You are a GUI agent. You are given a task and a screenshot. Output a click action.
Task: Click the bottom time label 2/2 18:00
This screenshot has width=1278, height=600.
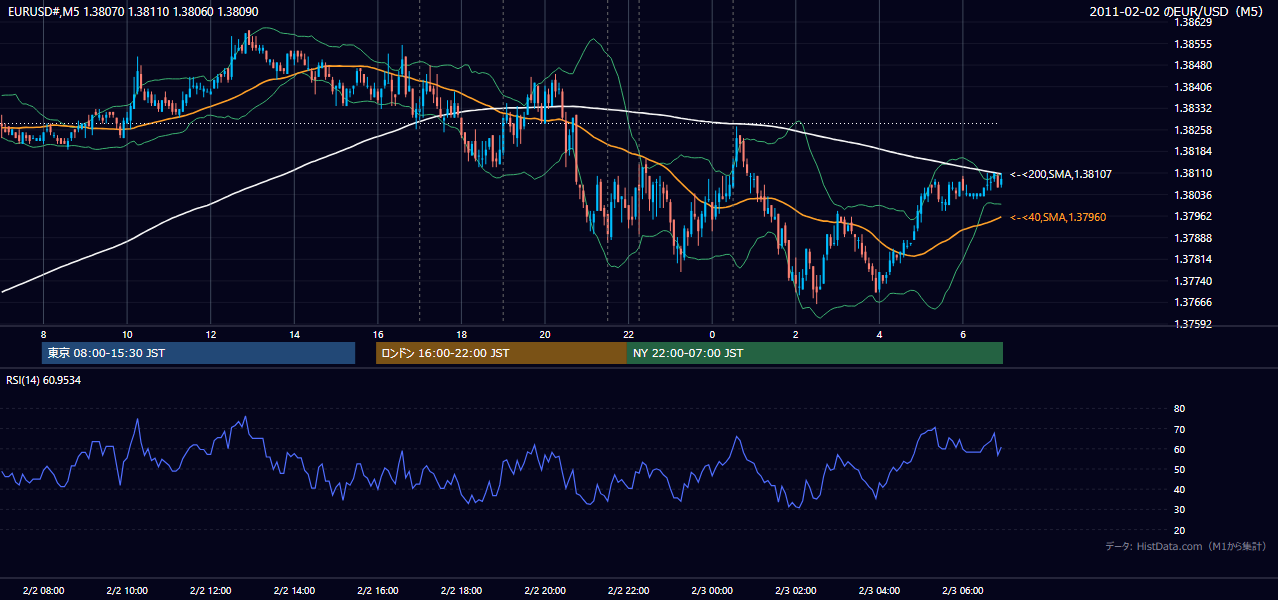(461, 591)
